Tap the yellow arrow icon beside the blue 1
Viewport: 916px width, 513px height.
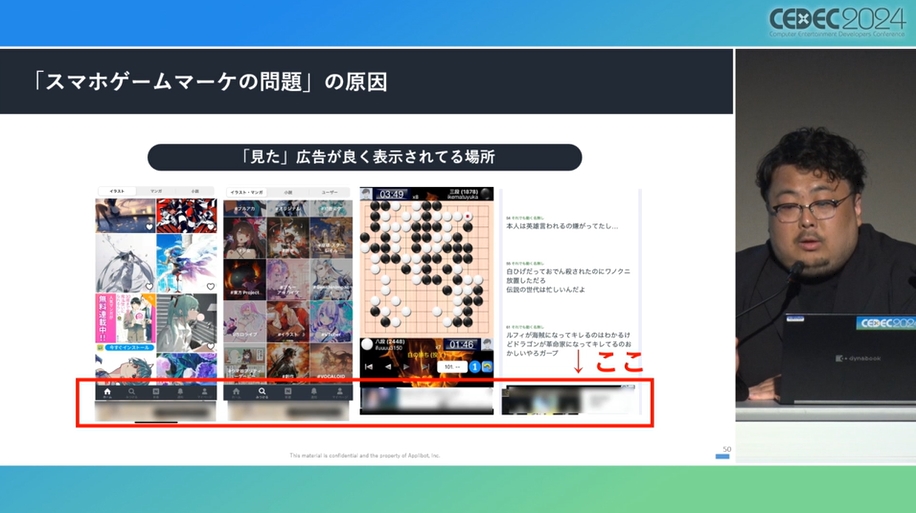(x=487, y=367)
